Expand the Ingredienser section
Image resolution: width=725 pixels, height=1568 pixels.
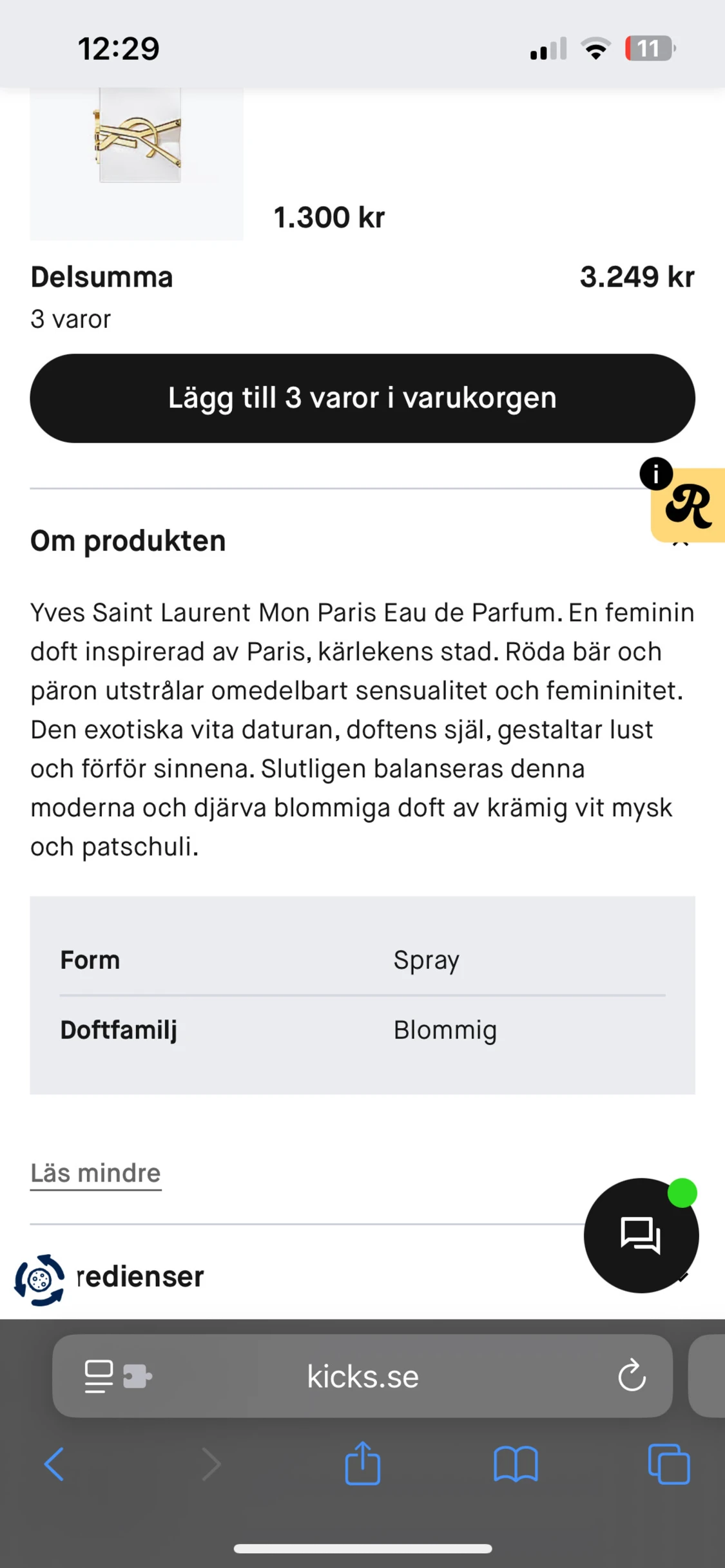[140, 1276]
